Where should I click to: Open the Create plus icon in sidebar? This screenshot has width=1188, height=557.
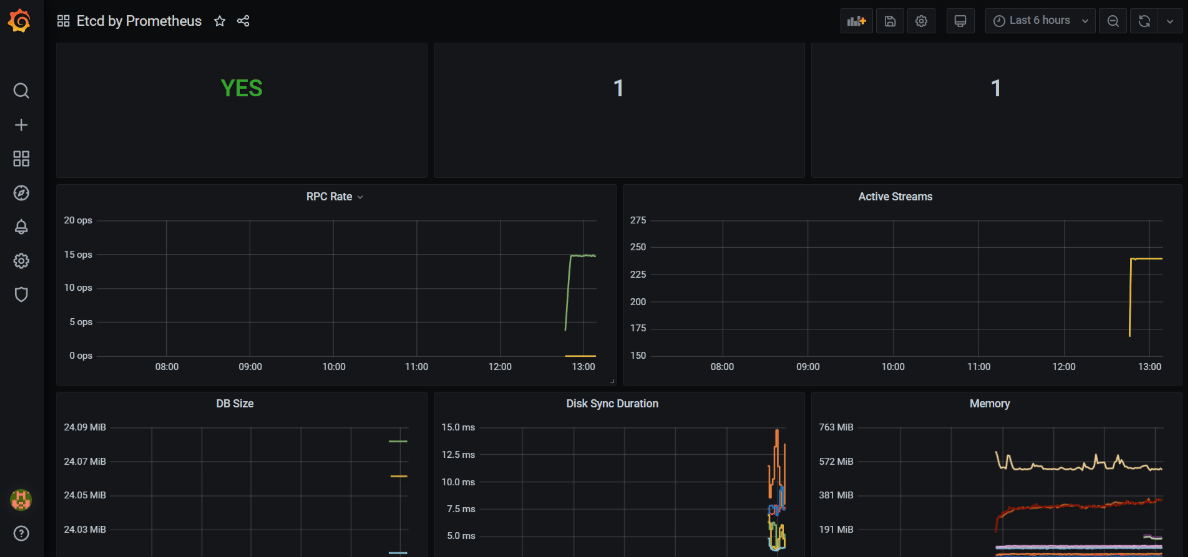[x=21, y=125]
